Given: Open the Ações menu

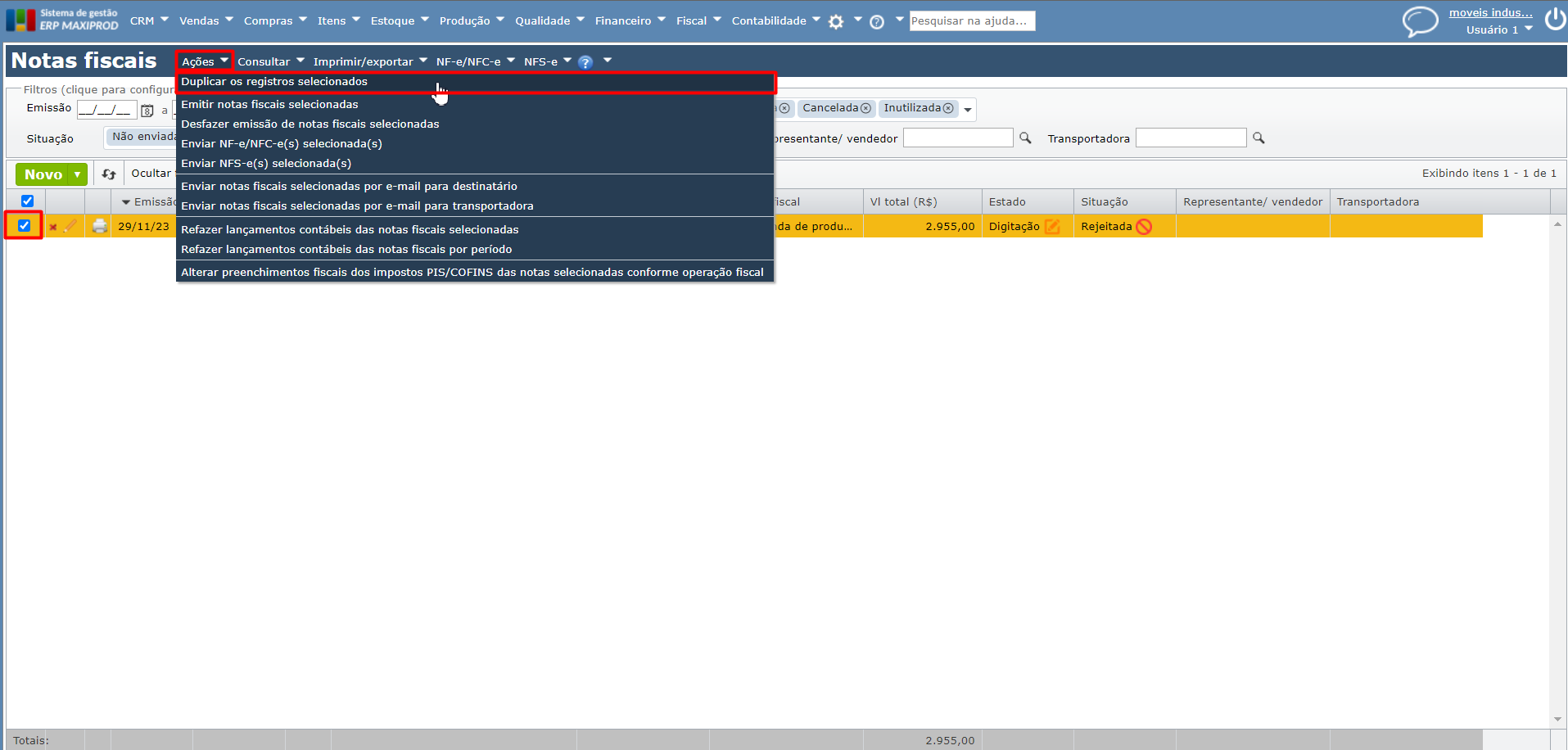Looking at the screenshot, I should pos(205,61).
